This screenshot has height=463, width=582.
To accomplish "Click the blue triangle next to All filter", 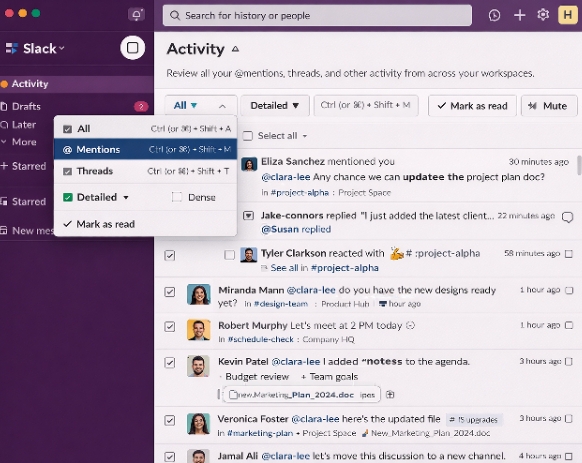I will [x=194, y=106].
